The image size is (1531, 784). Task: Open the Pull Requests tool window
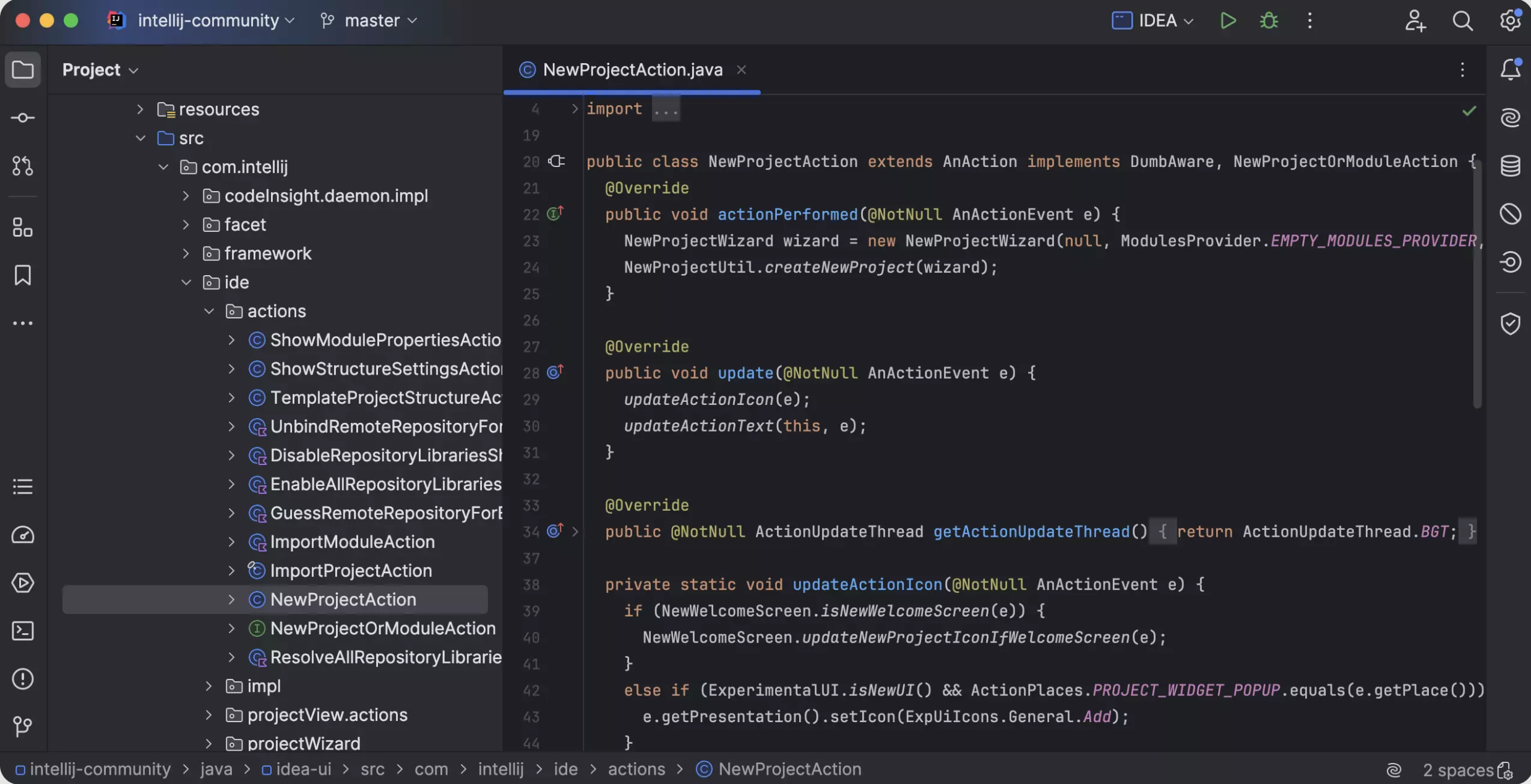22,166
